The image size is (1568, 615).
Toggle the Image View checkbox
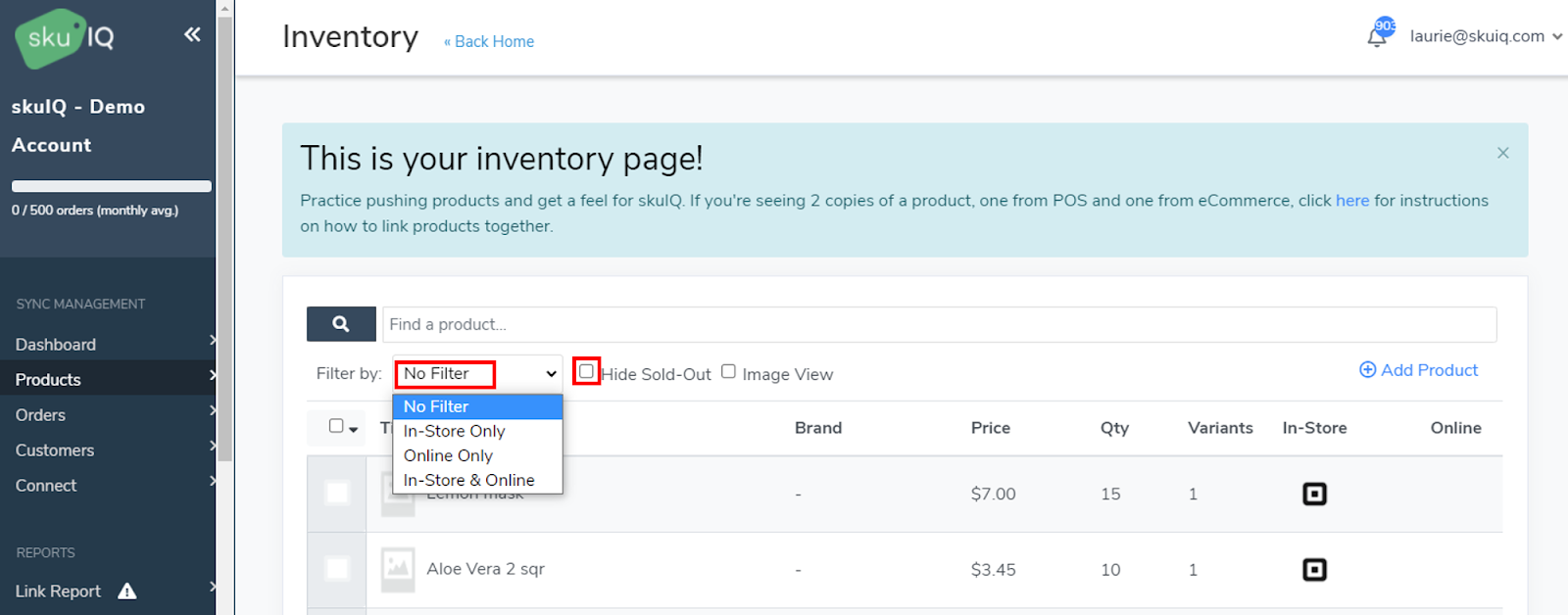(728, 372)
